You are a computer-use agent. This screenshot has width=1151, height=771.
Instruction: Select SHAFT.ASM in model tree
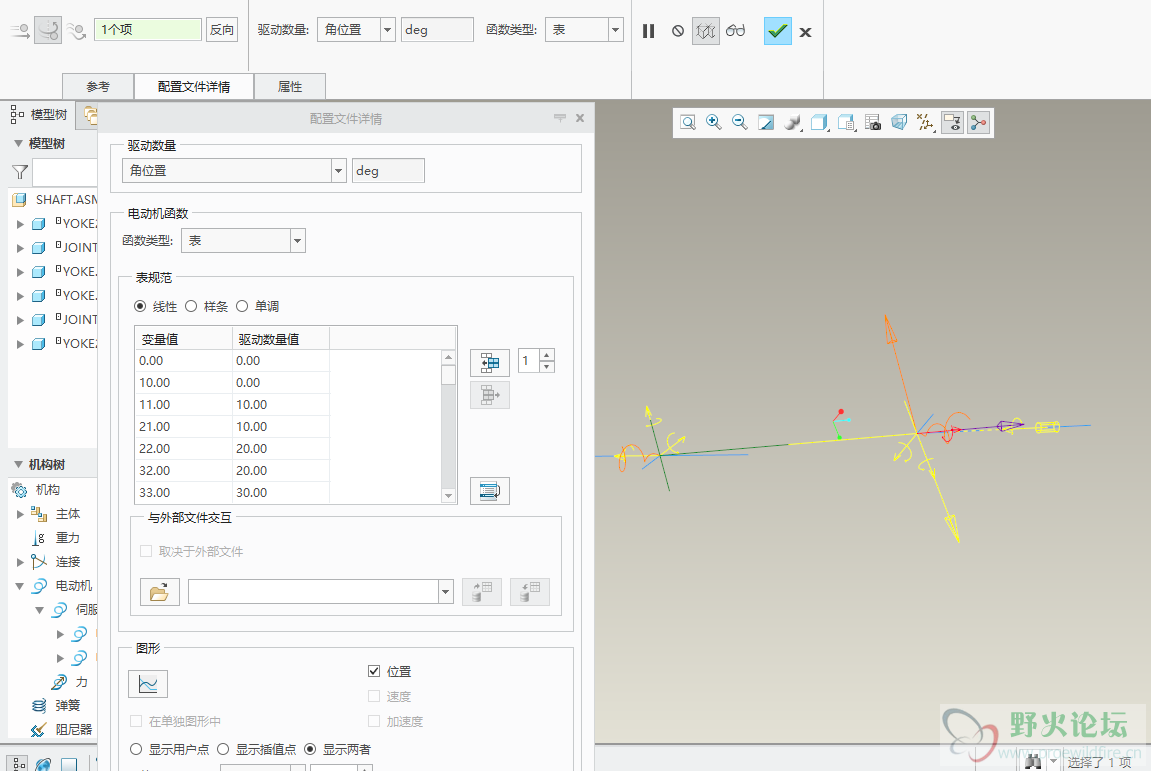pos(66,200)
